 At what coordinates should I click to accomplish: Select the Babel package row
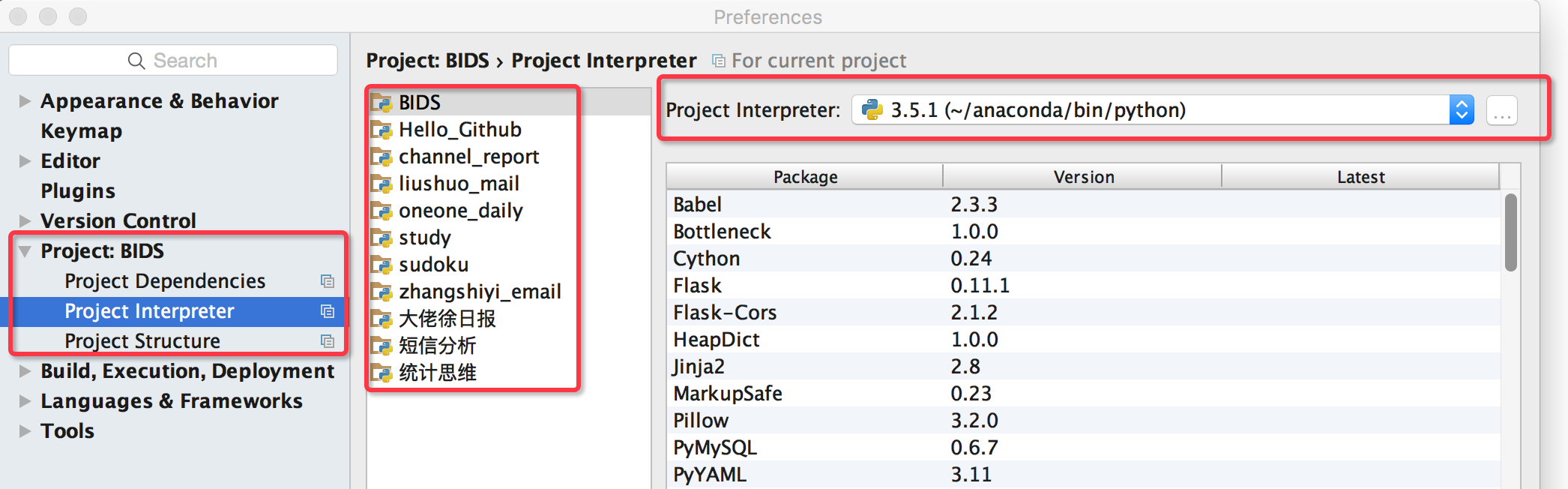coord(1083,205)
